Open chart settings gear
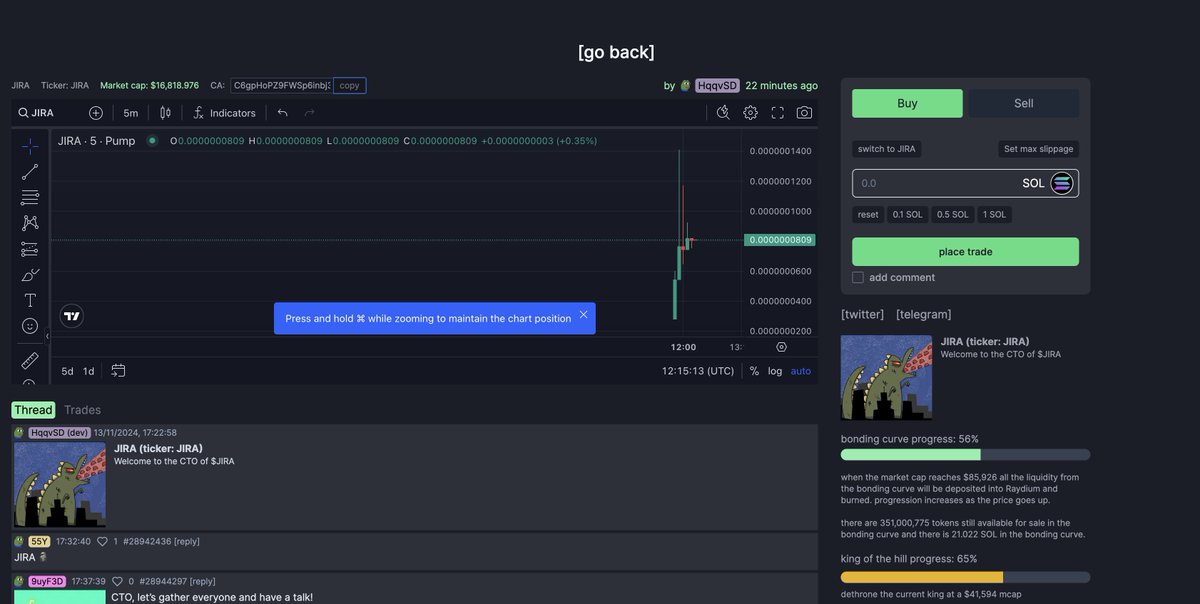 click(751, 113)
